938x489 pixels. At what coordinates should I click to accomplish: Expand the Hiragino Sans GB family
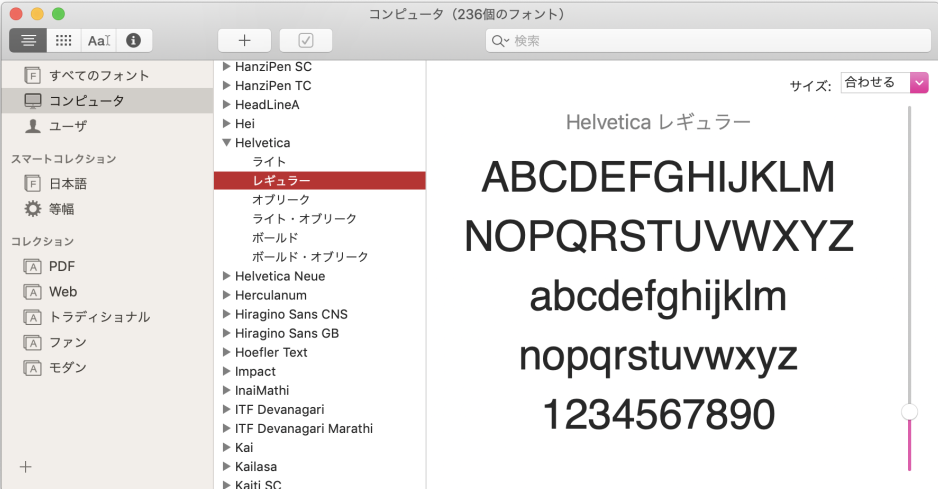(x=227, y=333)
